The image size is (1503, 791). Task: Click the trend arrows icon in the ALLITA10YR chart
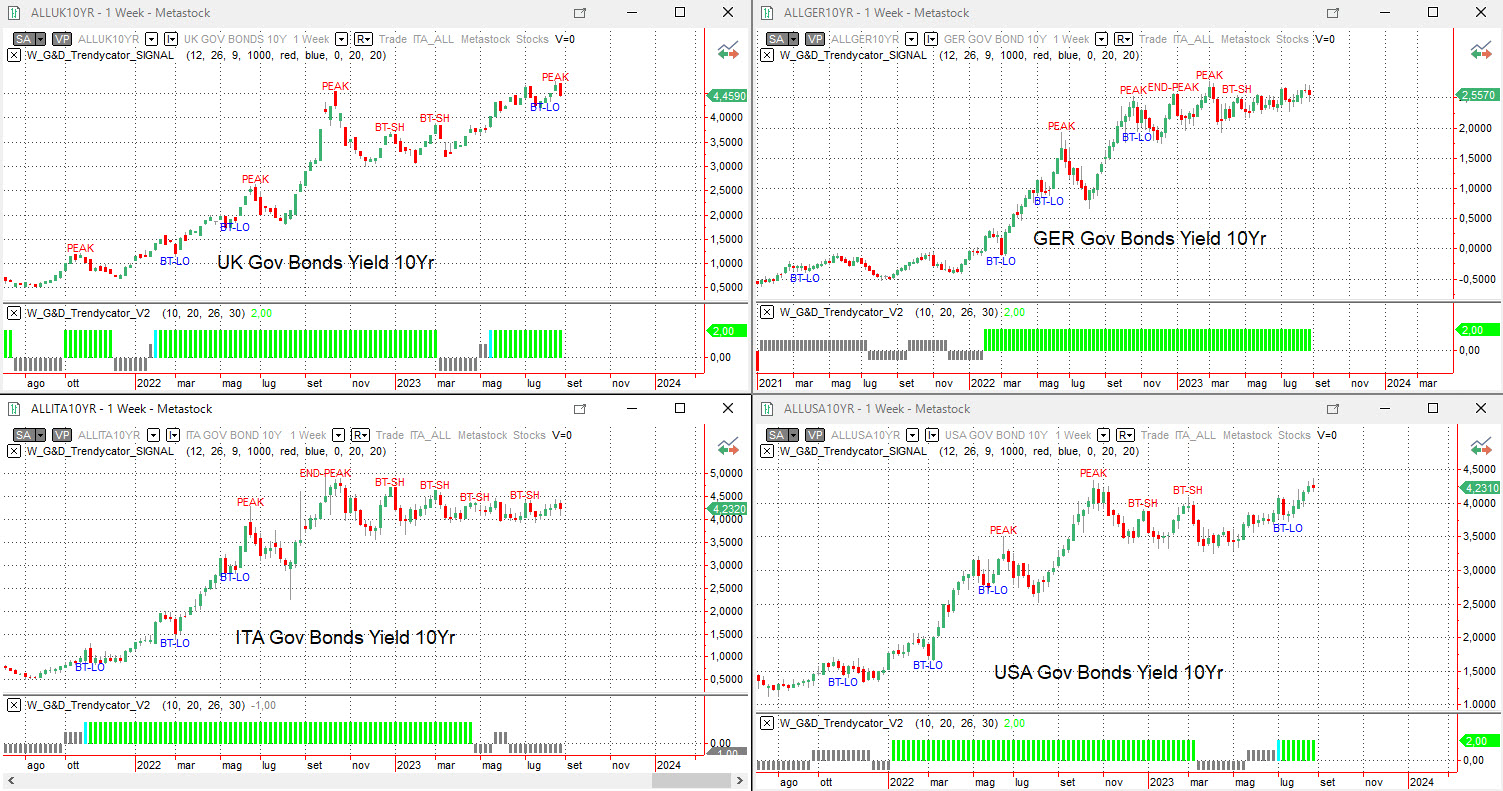[x=728, y=446]
